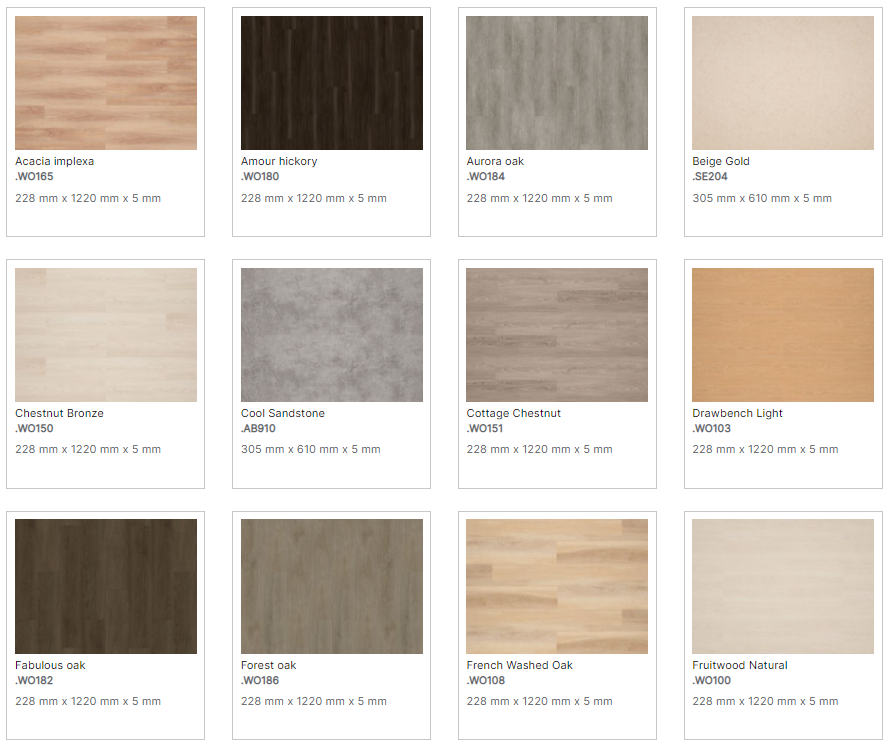View the Cool Sandstone tile image

[x=331, y=335]
